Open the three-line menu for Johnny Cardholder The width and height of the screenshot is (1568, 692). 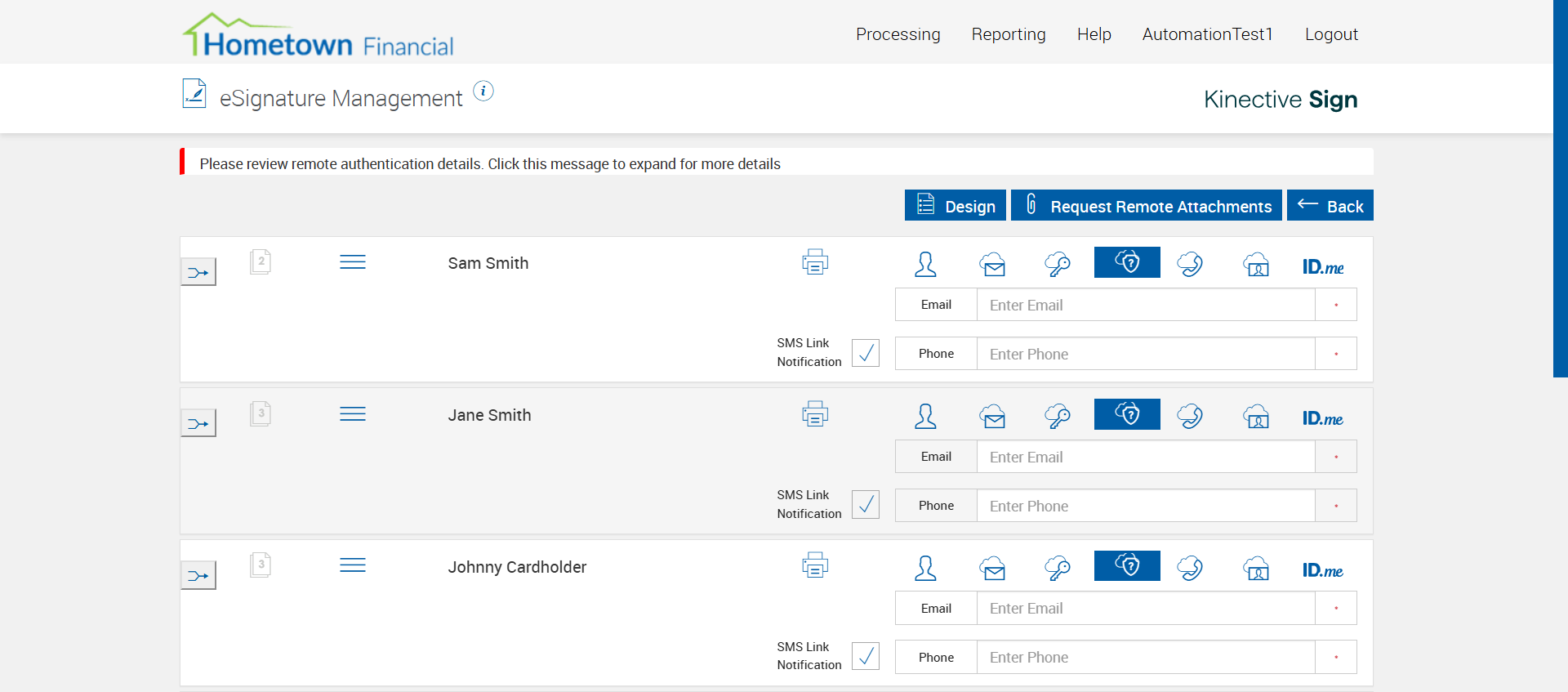[x=353, y=565]
